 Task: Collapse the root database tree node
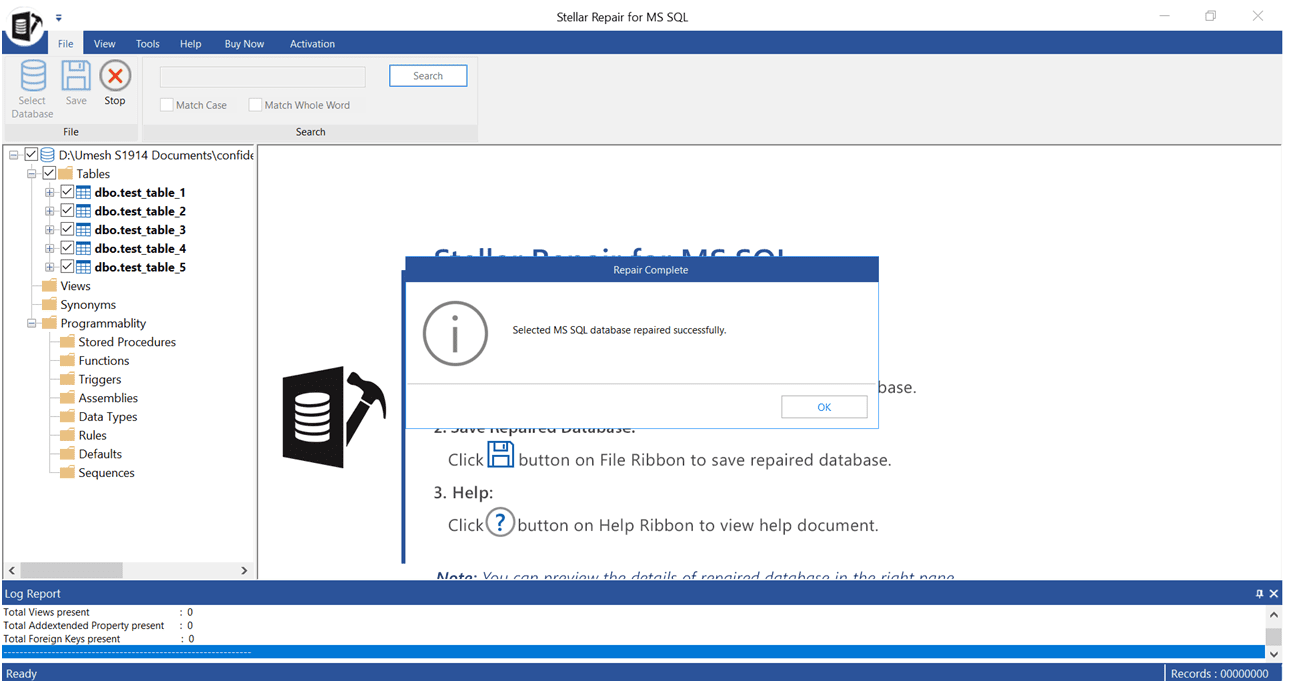(14, 155)
